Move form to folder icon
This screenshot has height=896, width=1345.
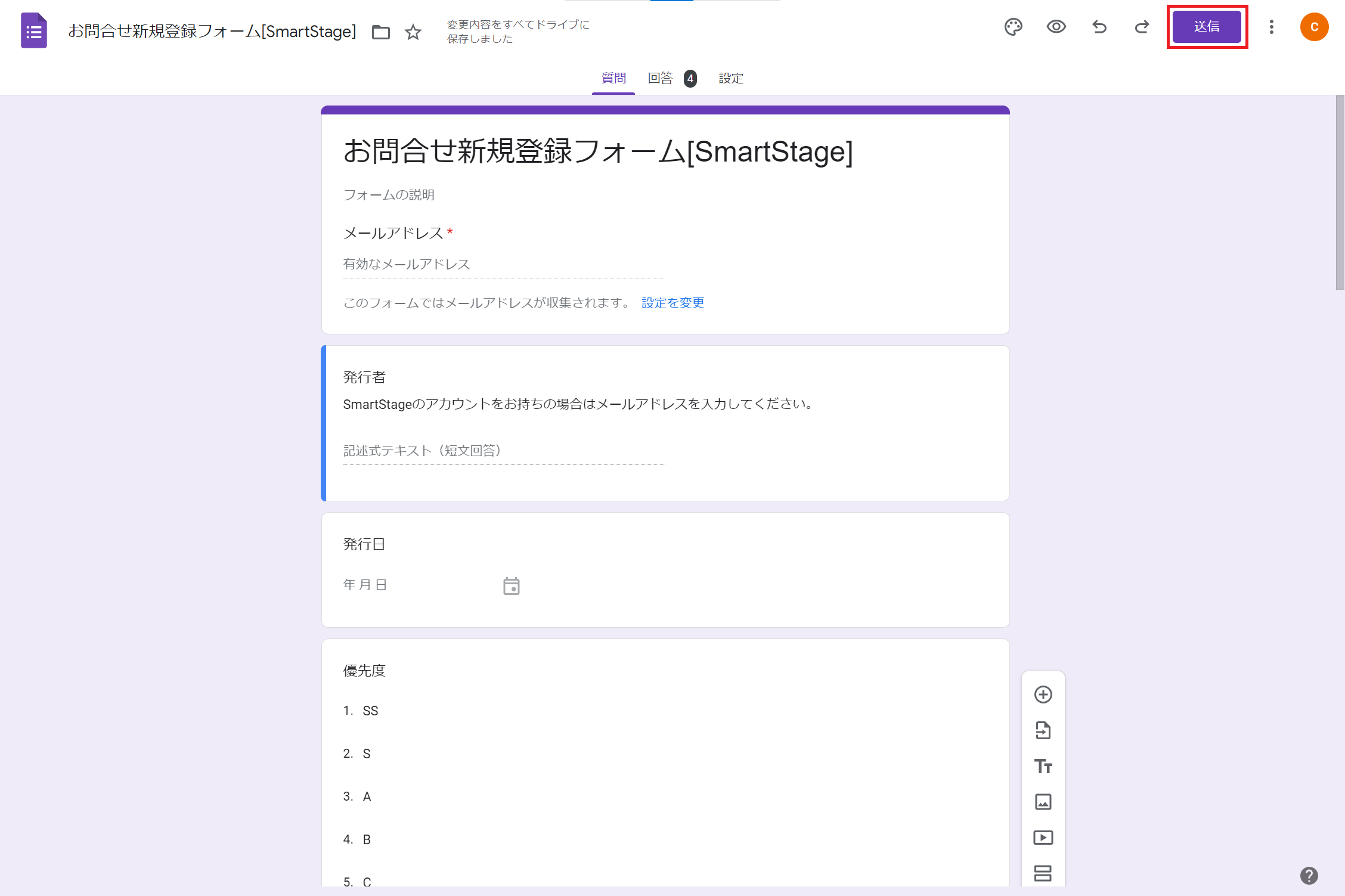(x=381, y=32)
